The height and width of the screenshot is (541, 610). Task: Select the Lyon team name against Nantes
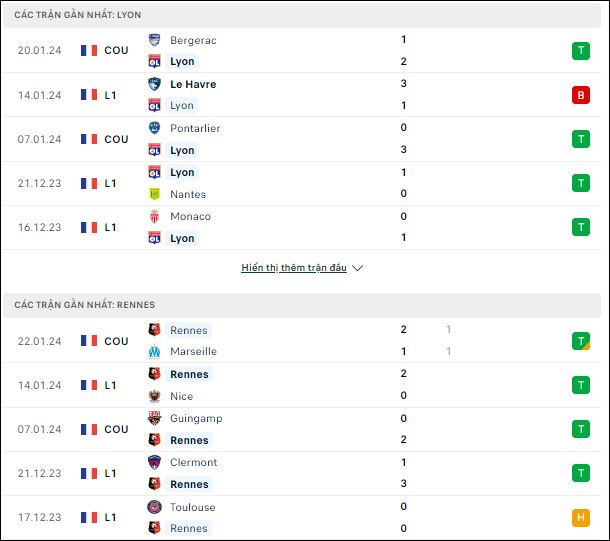pyautogui.click(x=182, y=172)
